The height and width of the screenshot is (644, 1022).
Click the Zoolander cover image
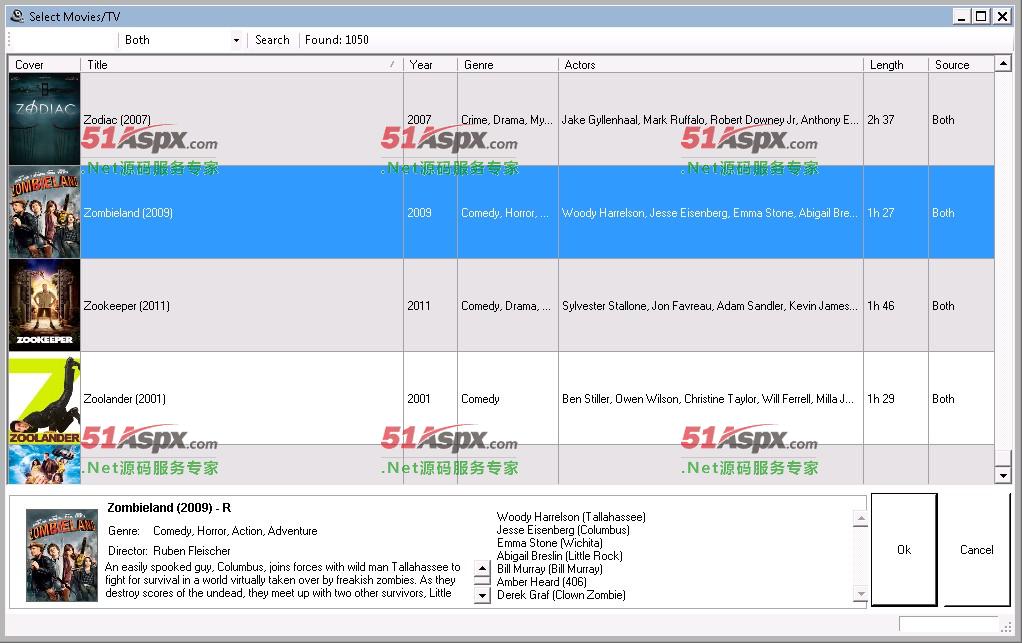point(44,398)
